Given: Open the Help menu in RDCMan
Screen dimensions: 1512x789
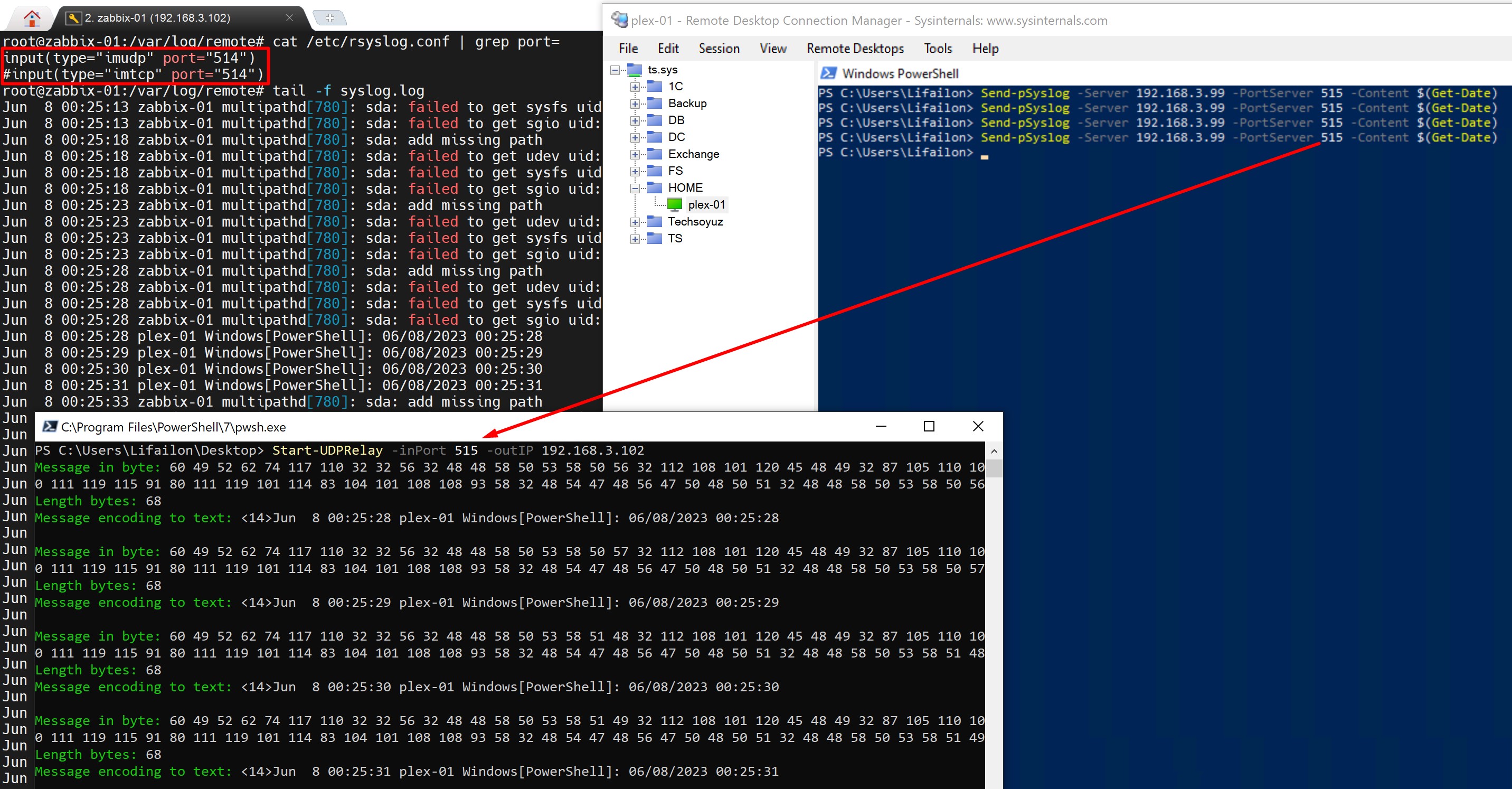Looking at the screenshot, I should [x=985, y=48].
